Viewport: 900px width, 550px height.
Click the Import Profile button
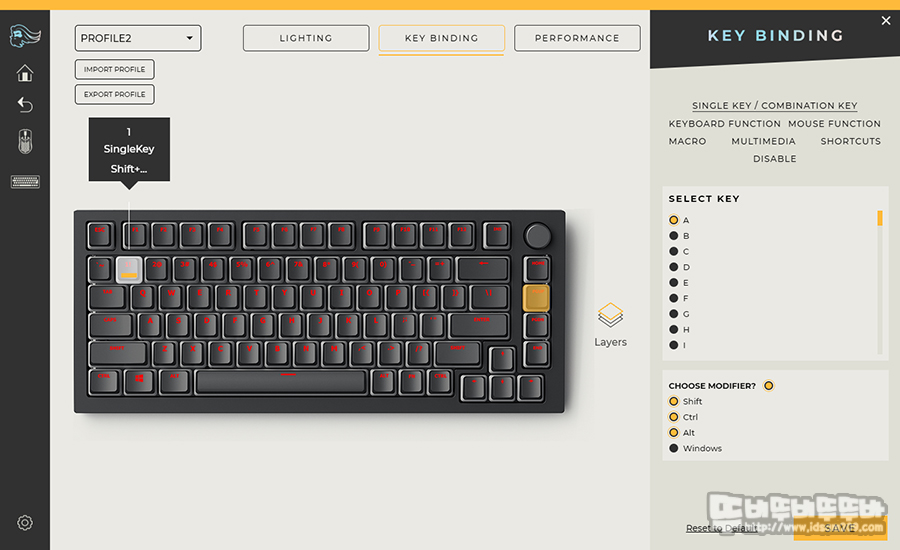click(115, 69)
